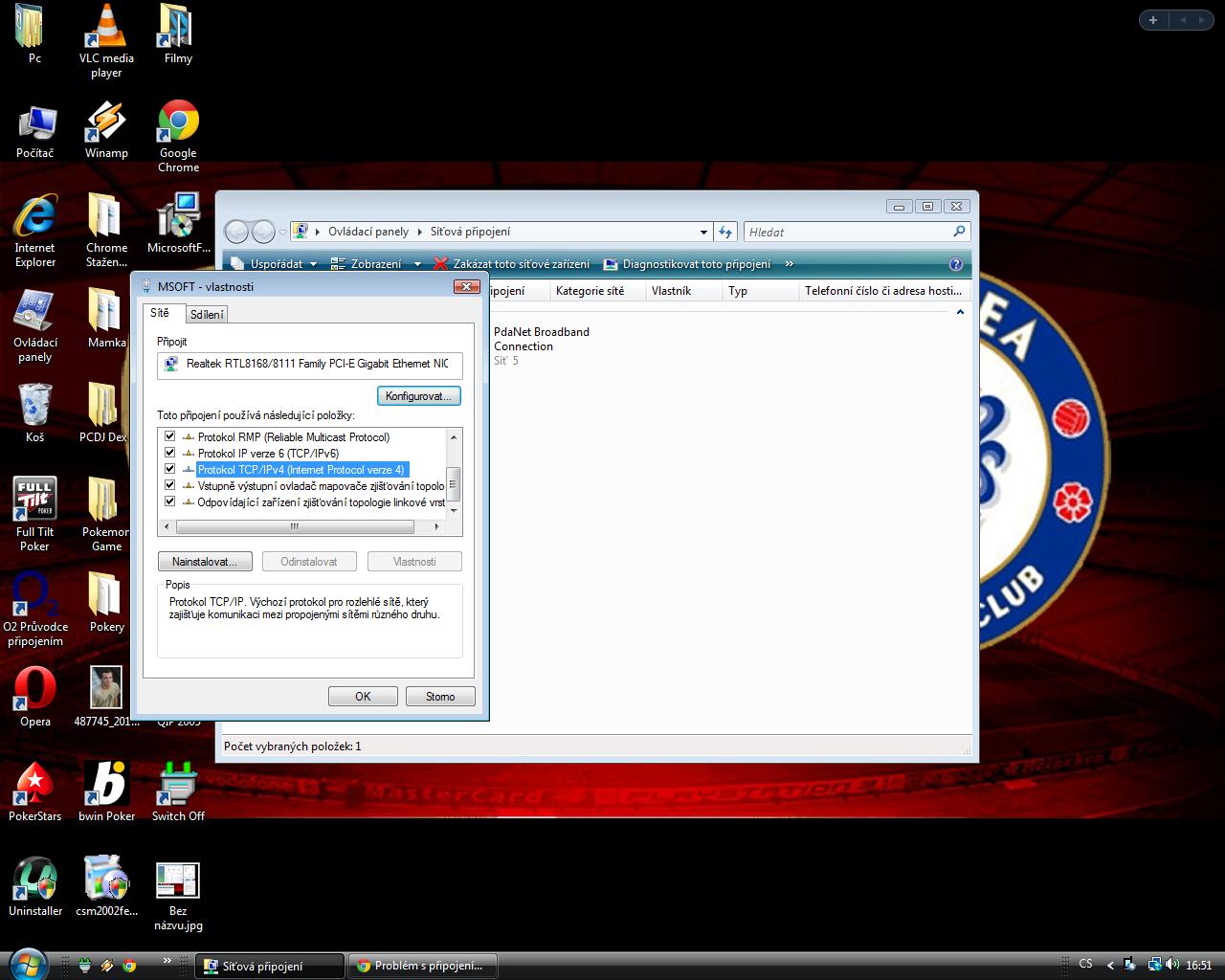Open the Winamp desktop shortcut
Screen dimensions: 1225x980
click(106, 130)
